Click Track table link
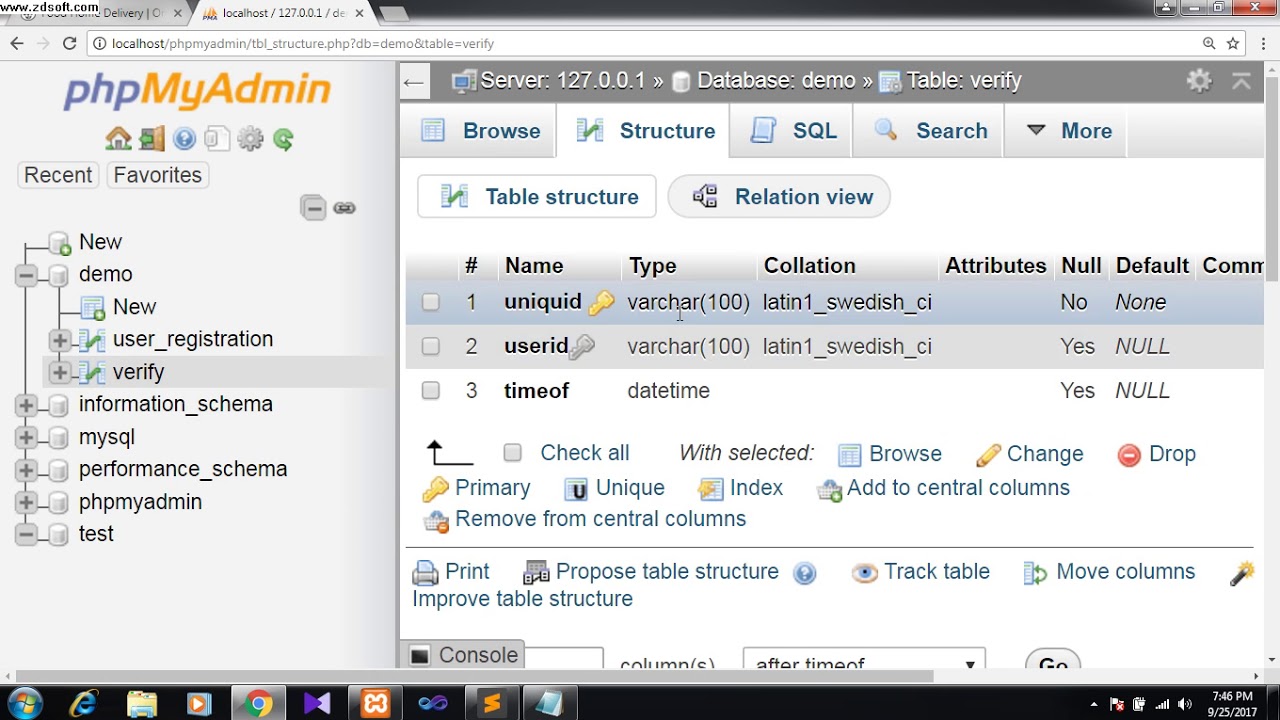Image resolution: width=1280 pixels, height=720 pixels. [921, 572]
